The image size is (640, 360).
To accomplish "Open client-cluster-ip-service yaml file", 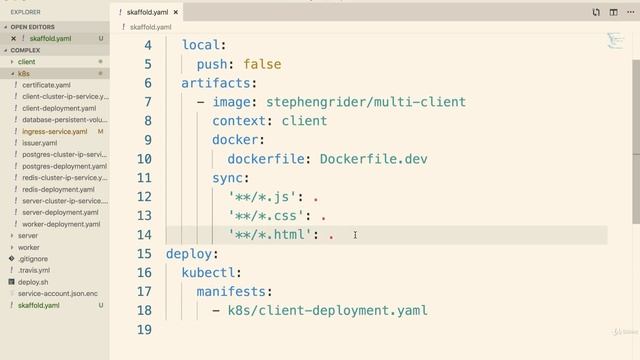I will [x=65, y=96].
